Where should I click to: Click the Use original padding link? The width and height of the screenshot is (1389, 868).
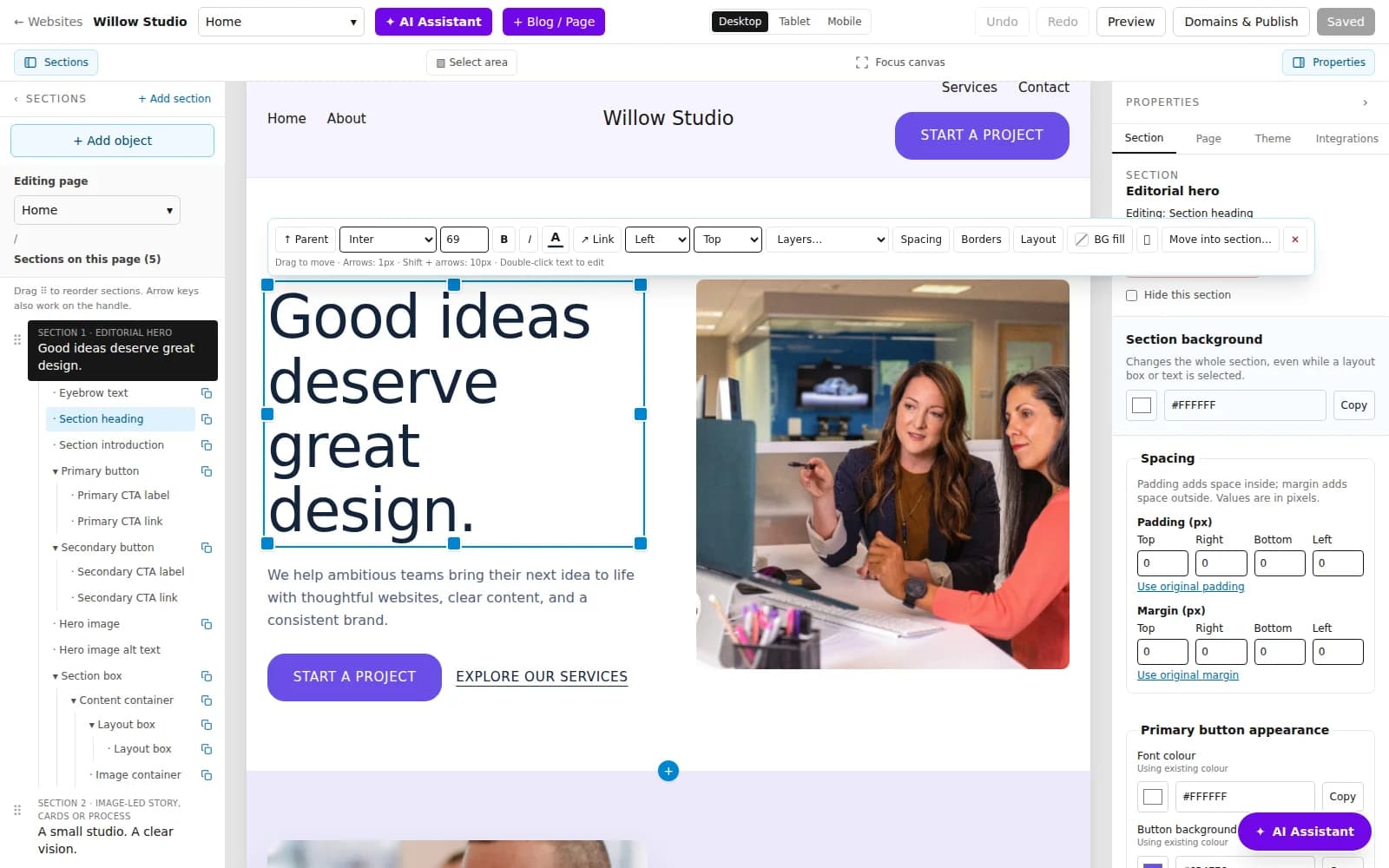(x=1191, y=587)
